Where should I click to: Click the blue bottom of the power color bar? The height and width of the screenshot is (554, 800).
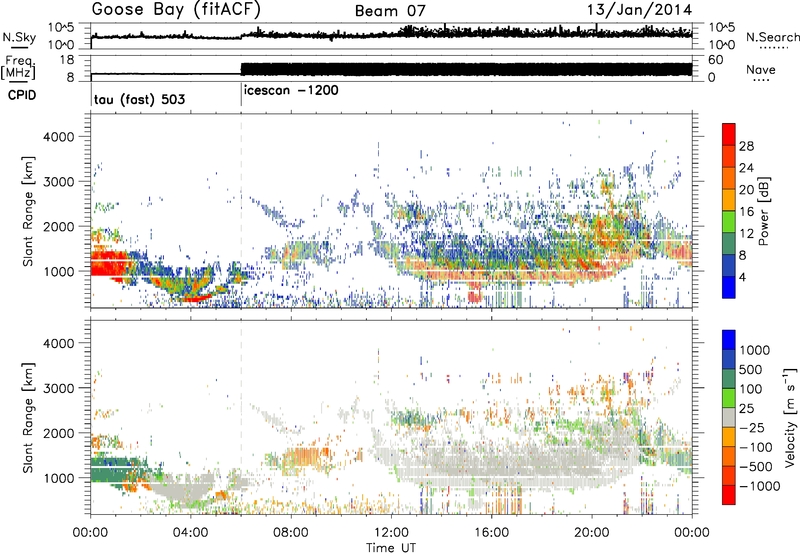[729, 287]
